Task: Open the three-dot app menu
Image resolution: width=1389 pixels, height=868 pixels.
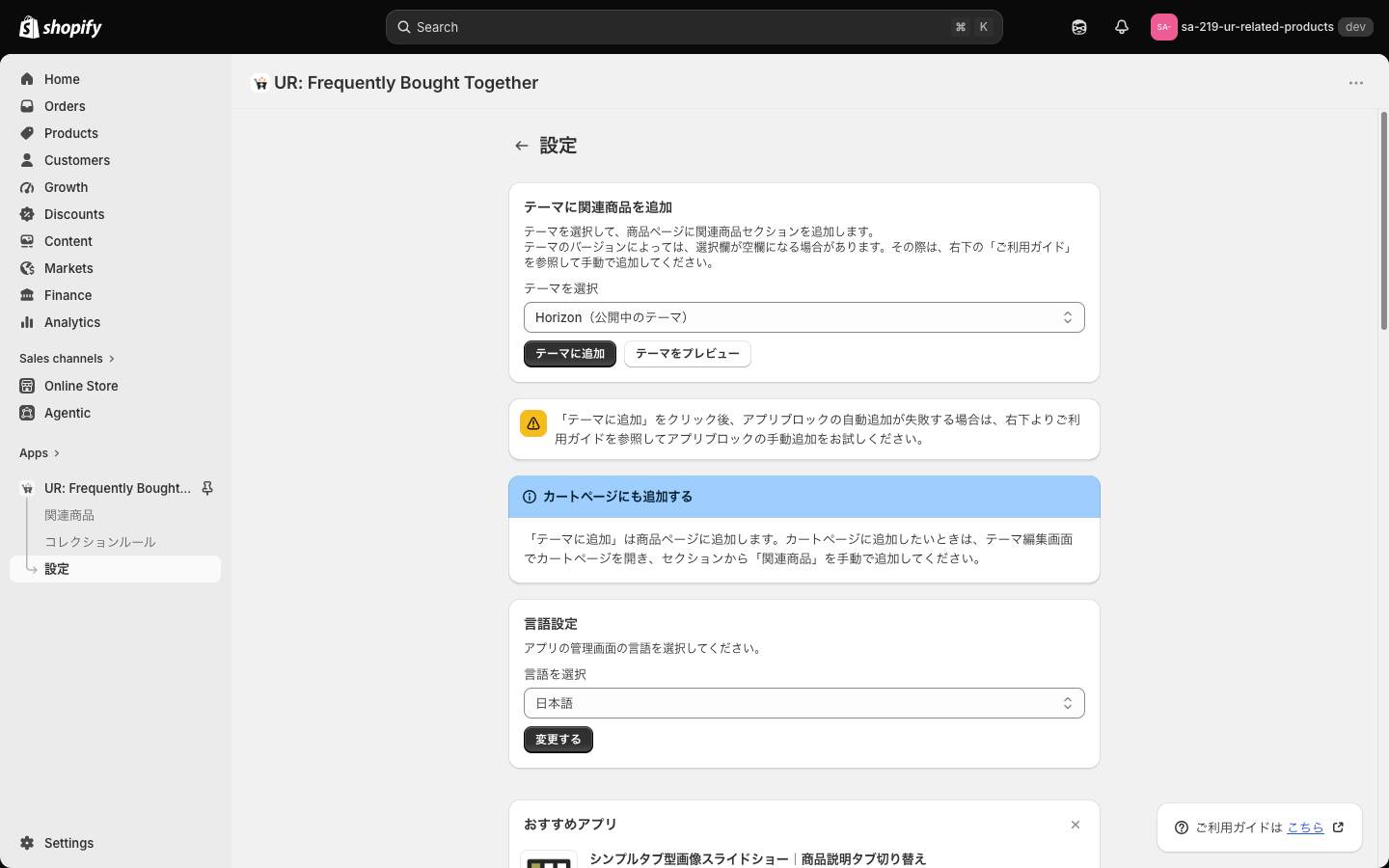Action: click(1356, 83)
